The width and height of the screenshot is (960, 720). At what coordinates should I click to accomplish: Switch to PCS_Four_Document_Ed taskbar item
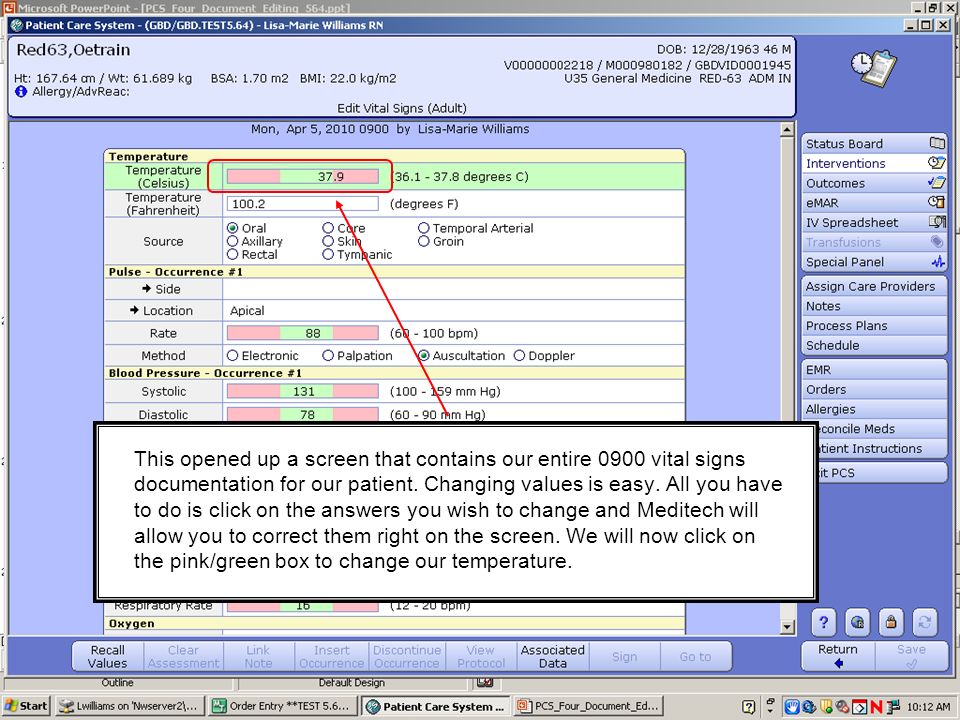click(589, 706)
